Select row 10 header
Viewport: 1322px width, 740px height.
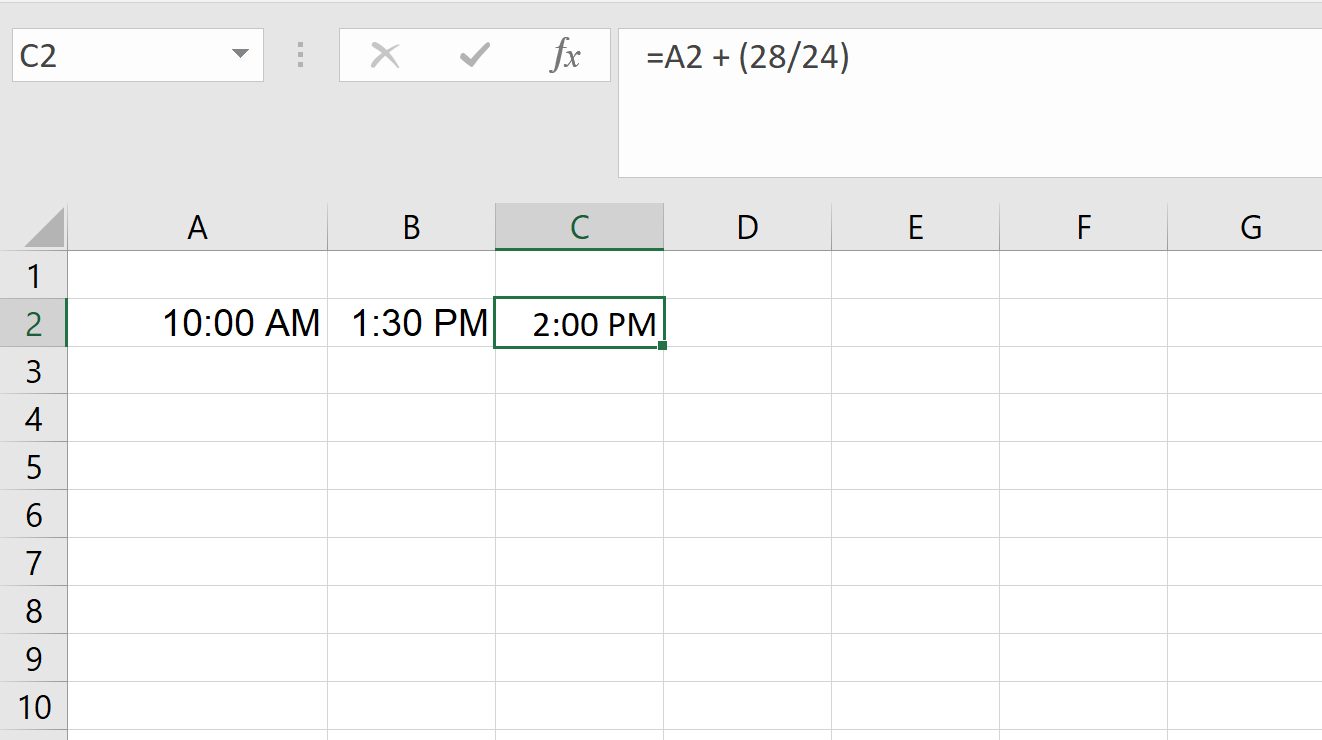(33, 707)
